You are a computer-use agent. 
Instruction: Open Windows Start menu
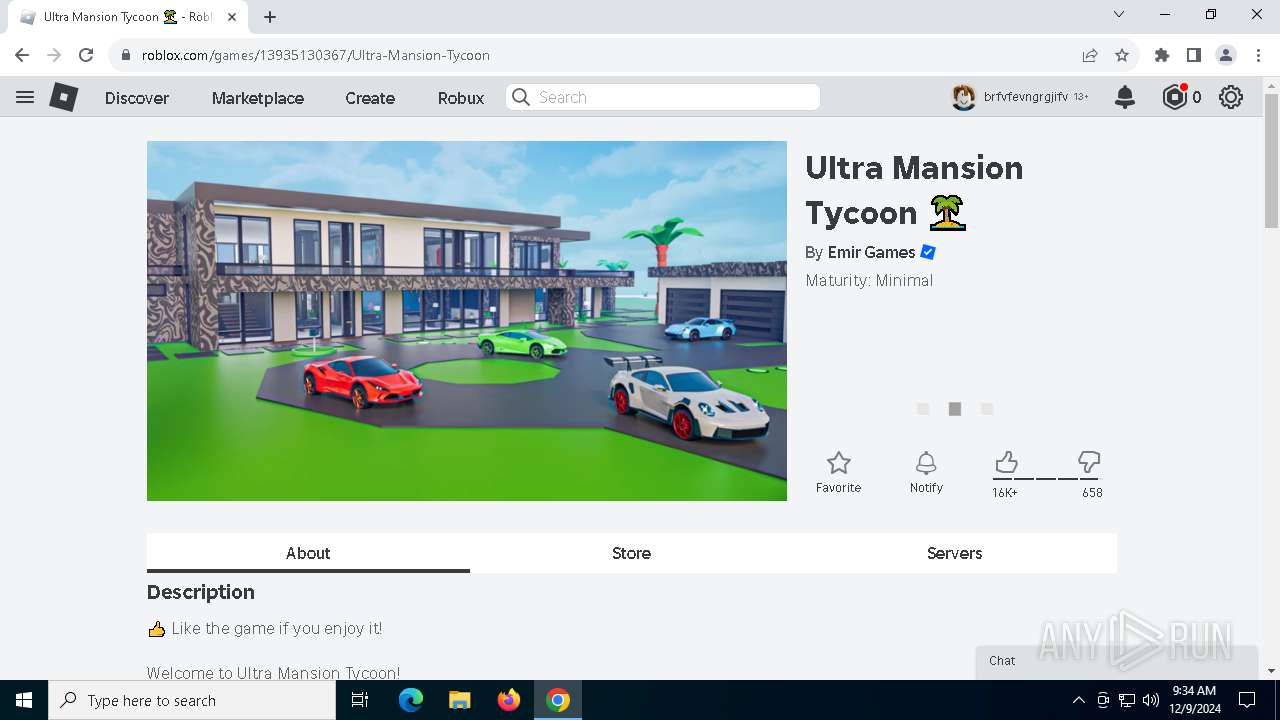pyautogui.click(x=24, y=700)
